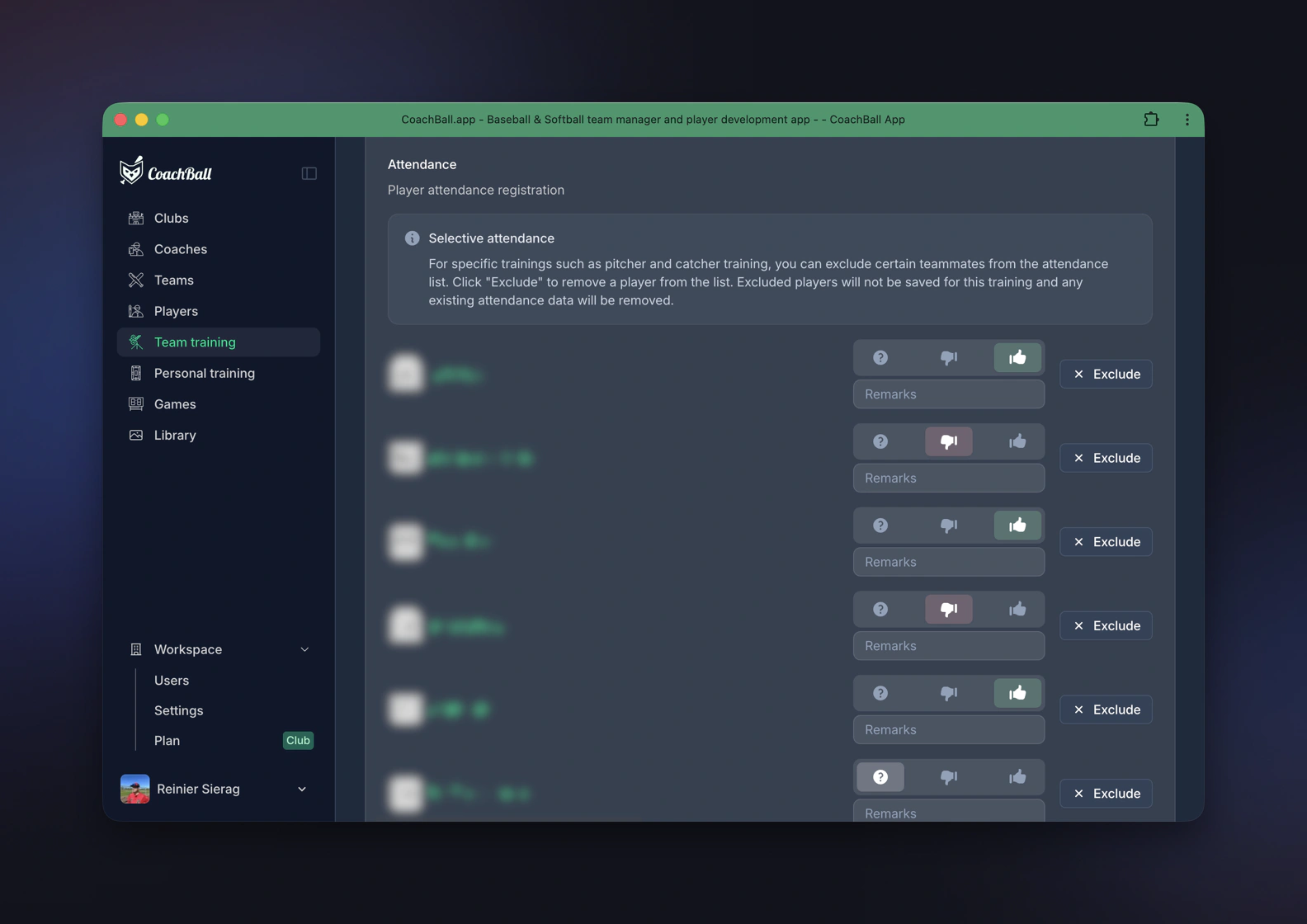This screenshot has height=924, width=1307.
Task: Toggle second player's thumbs-down
Action: pyautogui.click(x=949, y=441)
